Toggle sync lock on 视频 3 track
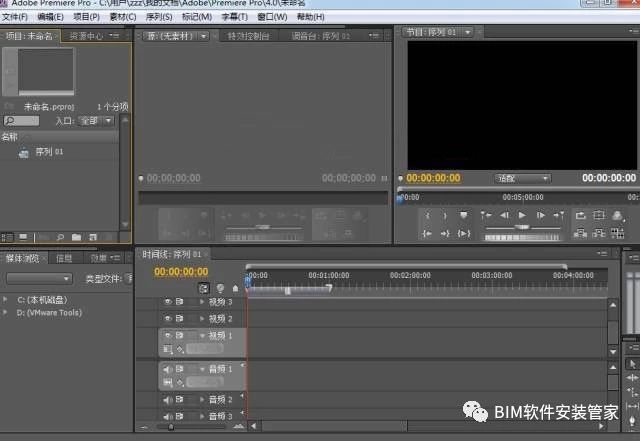The height and width of the screenshot is (441, 640). click(180, 302)
